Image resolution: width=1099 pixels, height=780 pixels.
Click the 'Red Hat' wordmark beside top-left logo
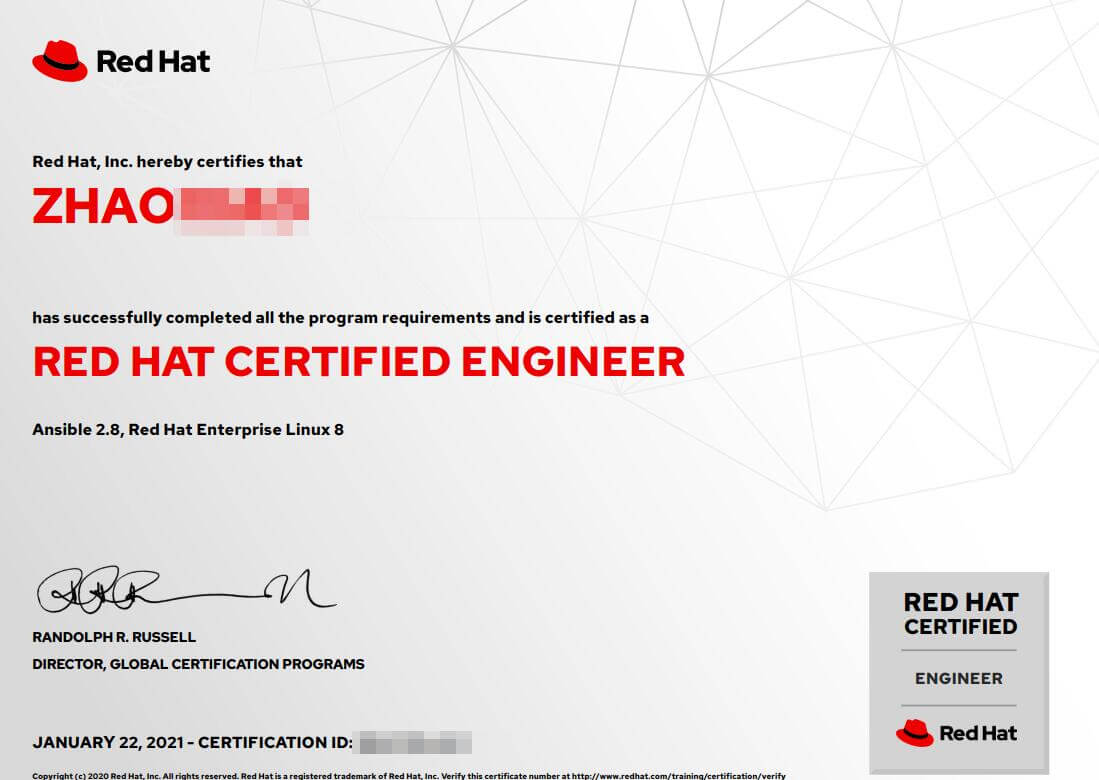[x=153, y=62]
